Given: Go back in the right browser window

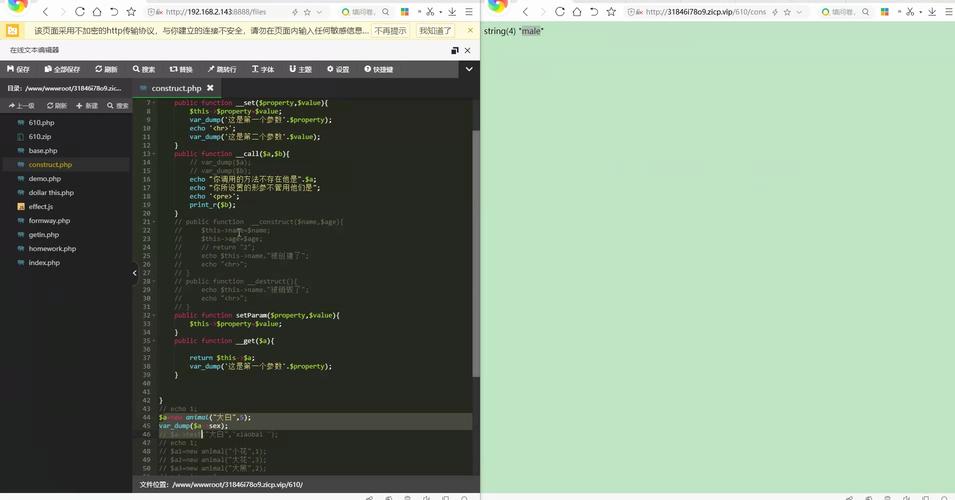Looking at the screenshot, I should (526, 12).
